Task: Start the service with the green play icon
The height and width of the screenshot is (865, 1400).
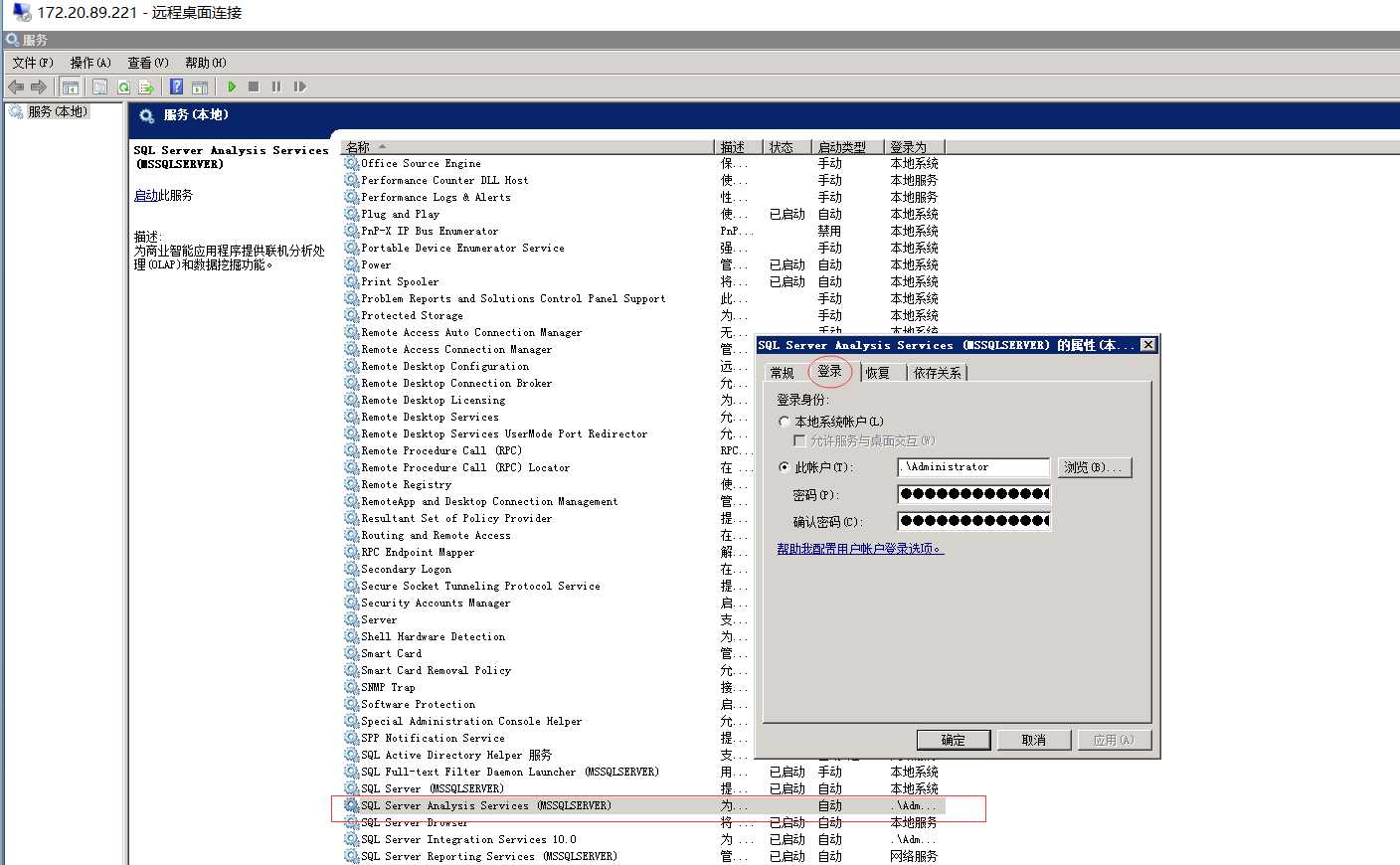Action: click(232, 87)
